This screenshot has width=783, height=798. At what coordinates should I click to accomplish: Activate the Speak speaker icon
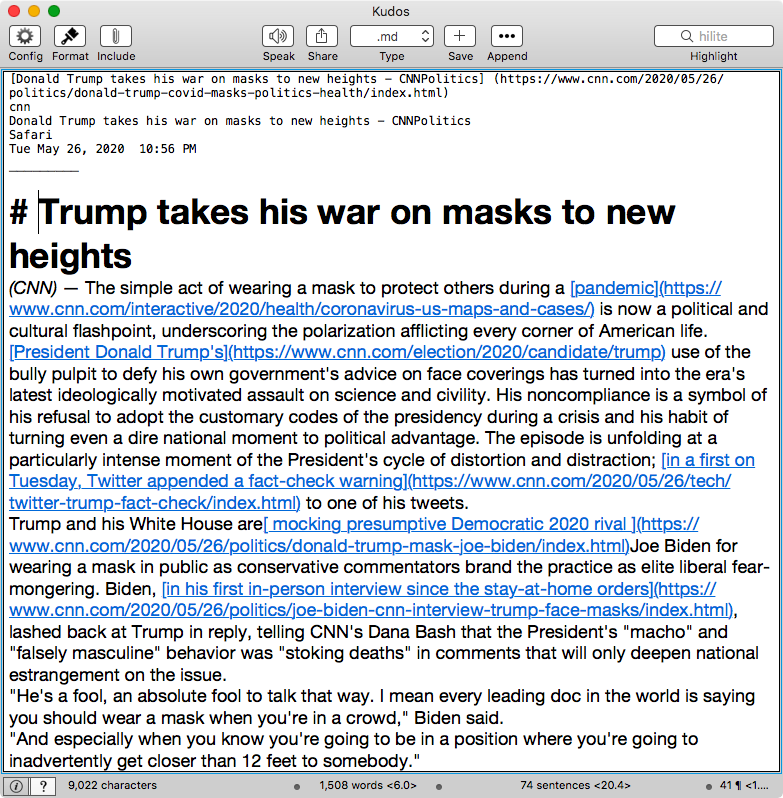(x=278, y=36)
